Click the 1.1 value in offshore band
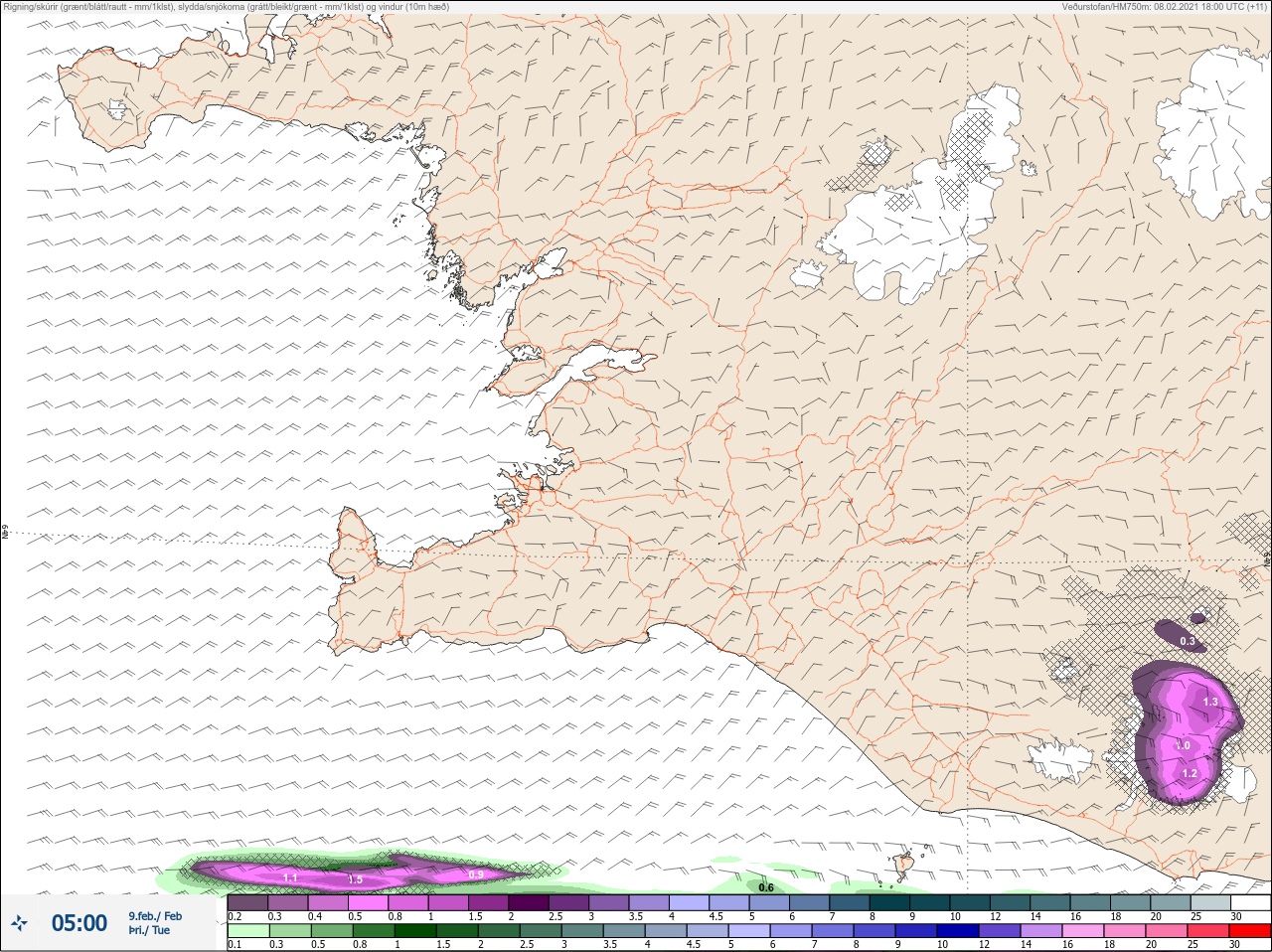This screenshot has width=1272, height=952. (290, 878)
